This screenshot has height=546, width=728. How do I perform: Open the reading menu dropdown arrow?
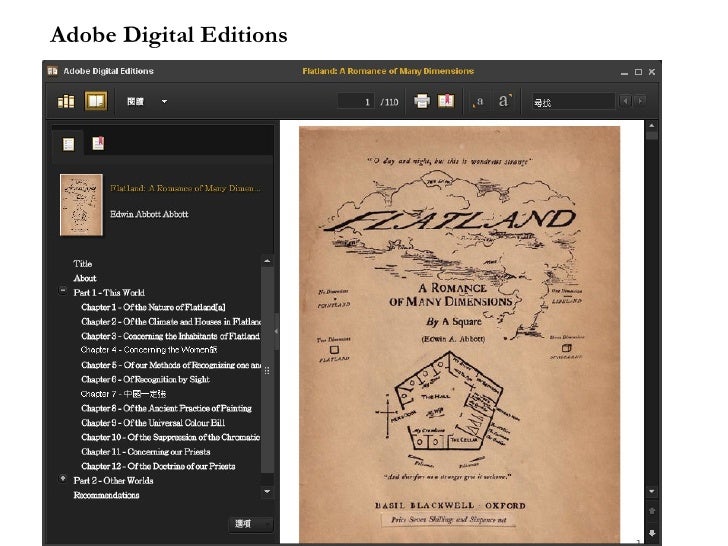pyautogui.click(x=164, y=101)
